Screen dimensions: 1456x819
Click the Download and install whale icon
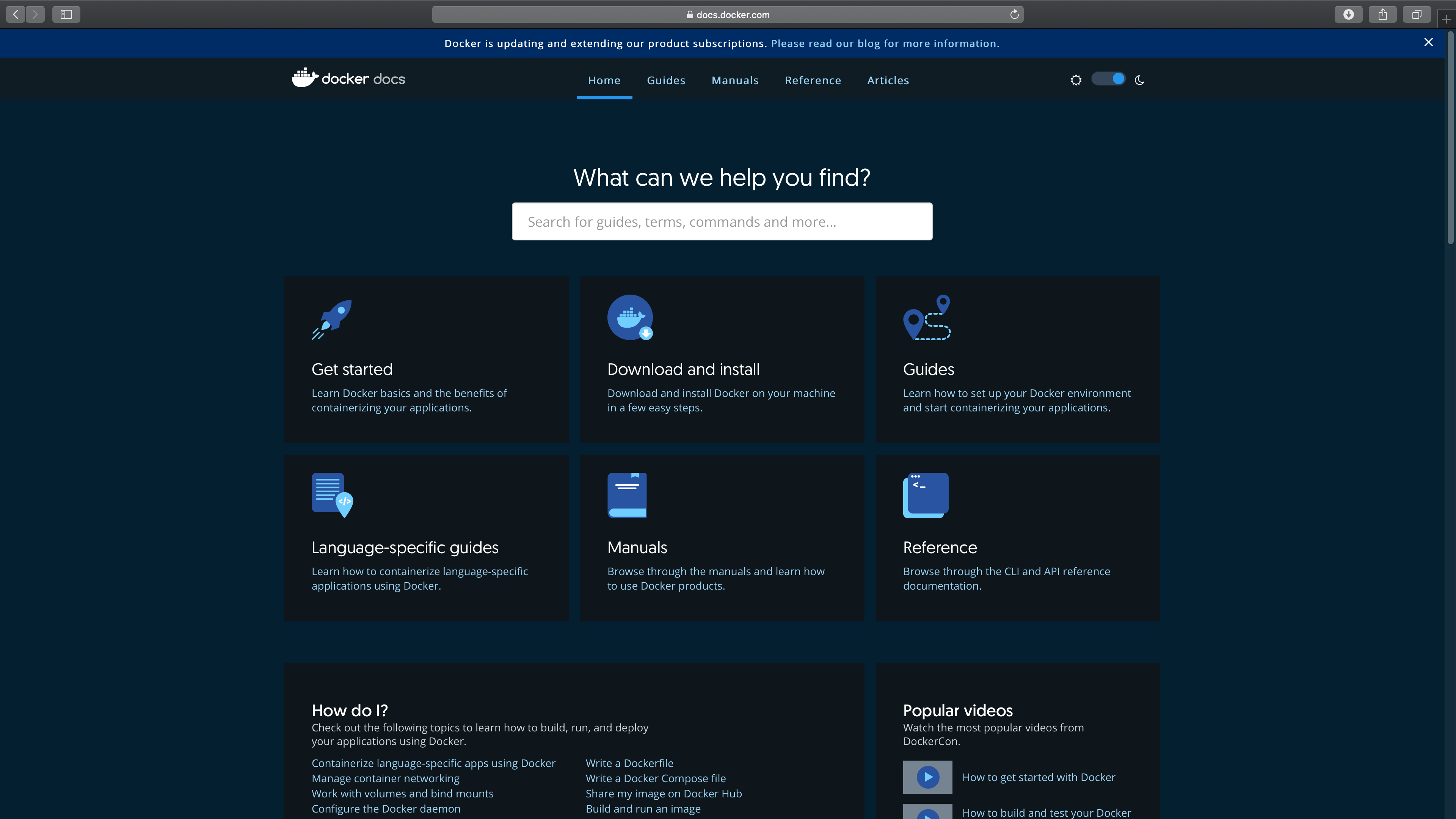click(630, 318)
